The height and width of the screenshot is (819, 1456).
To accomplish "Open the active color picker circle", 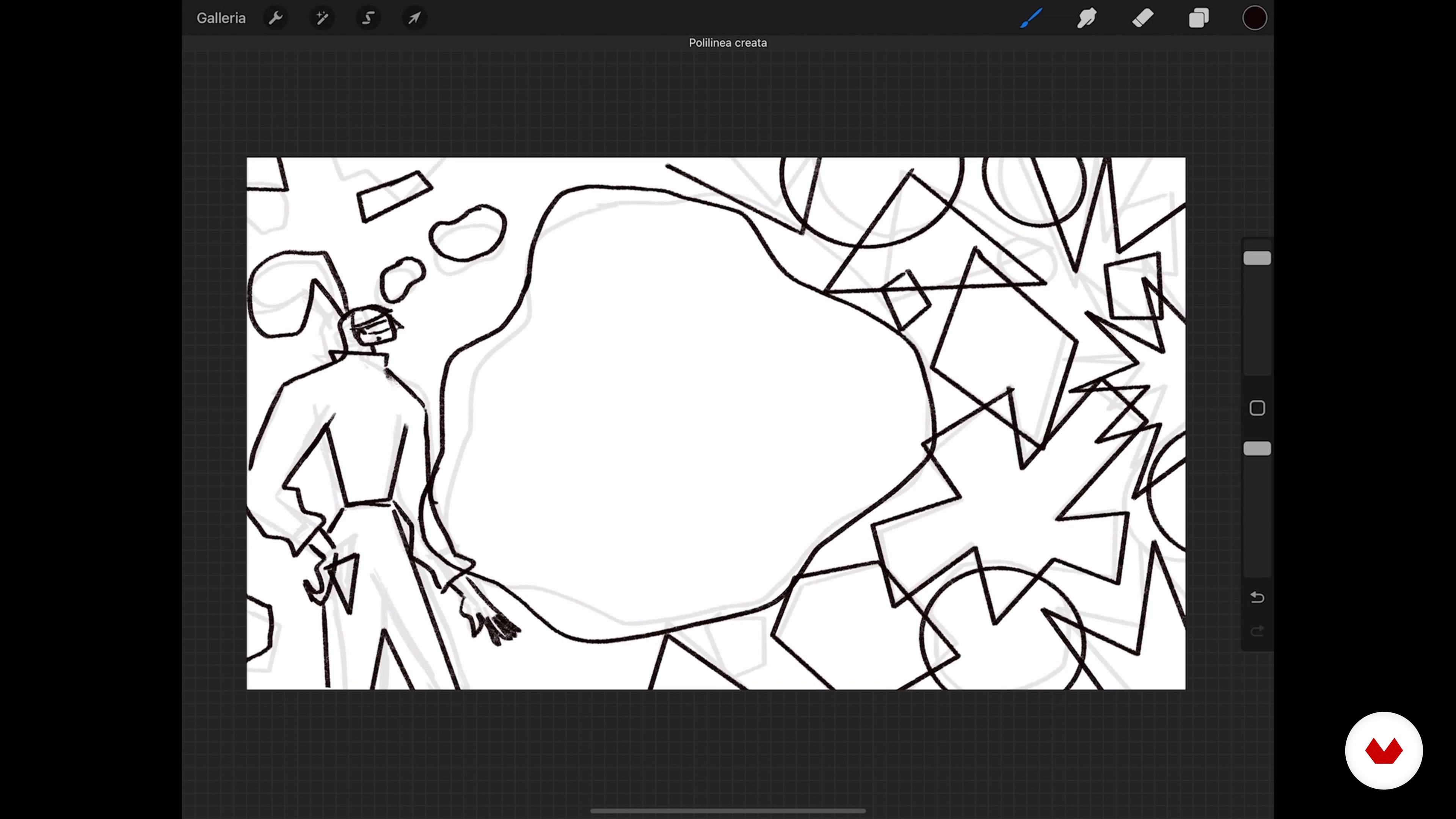I will pyautogui.click(x=1254, y=18).
